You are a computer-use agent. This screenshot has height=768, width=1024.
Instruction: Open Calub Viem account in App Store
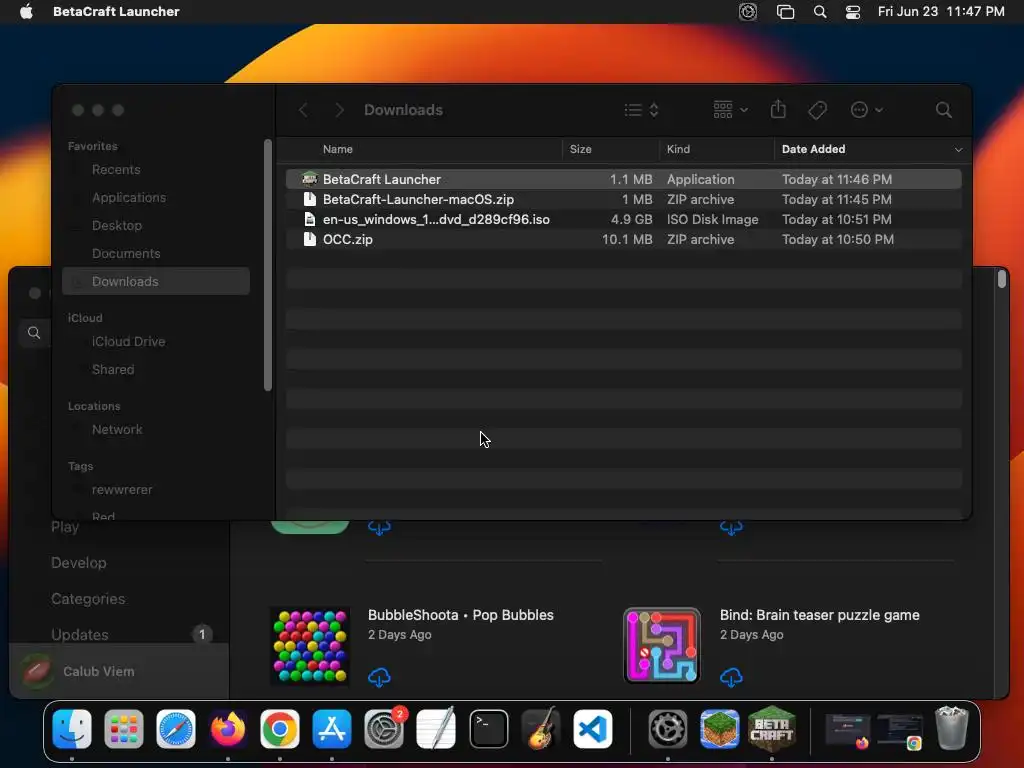tap(119, 671)
